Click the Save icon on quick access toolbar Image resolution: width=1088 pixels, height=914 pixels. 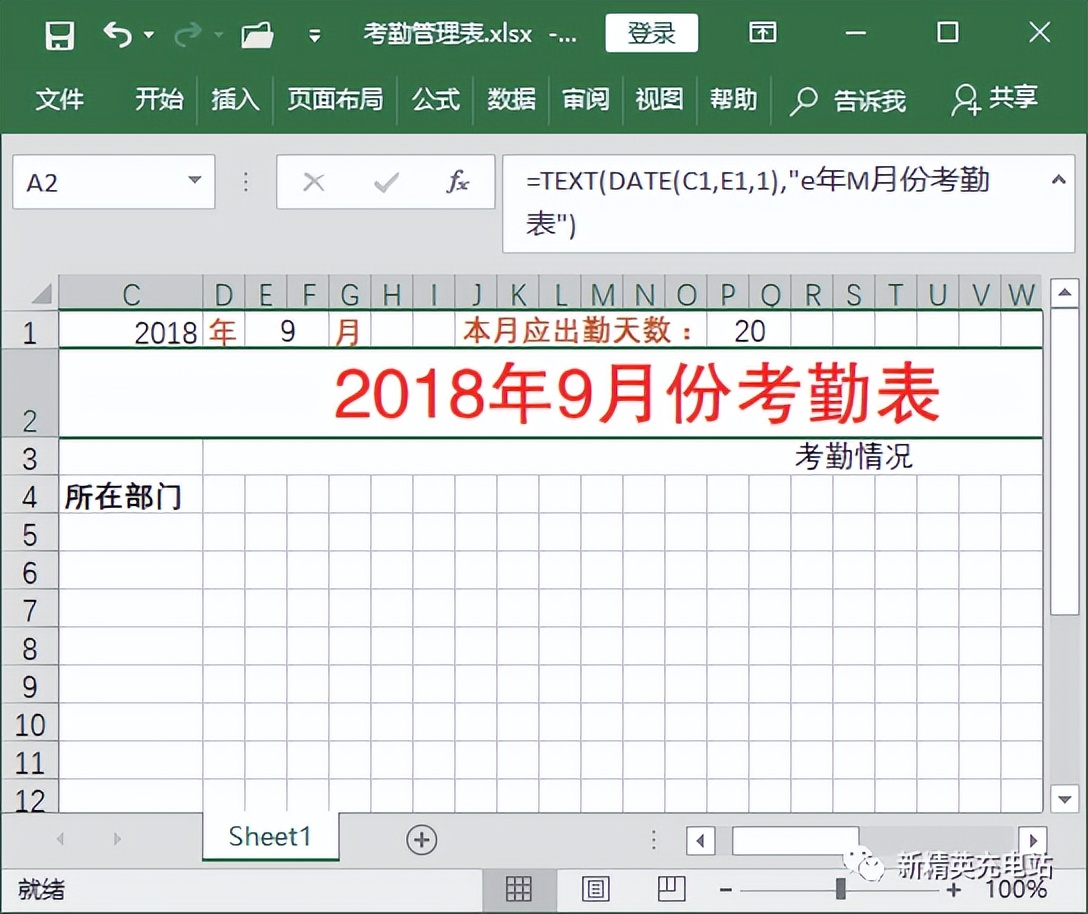59,33
